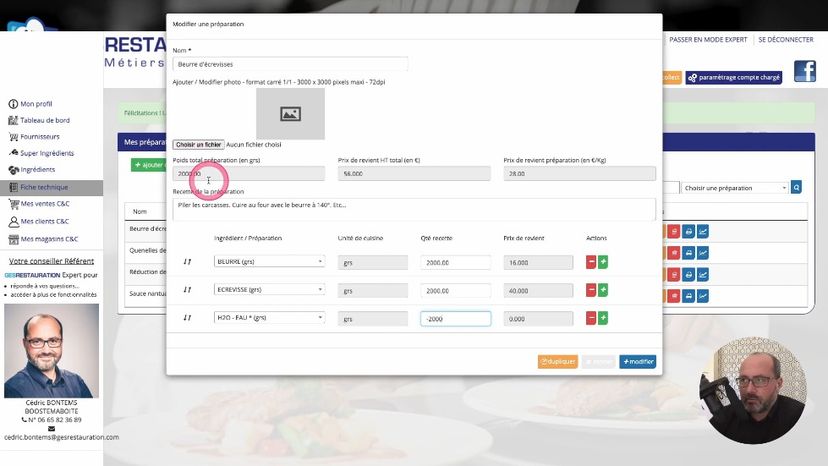Screen dimensions: 828x466
Task: Expand the 'Choisir une préparation' dropdown
Action: pyautogui.click(x=735, y=188)
